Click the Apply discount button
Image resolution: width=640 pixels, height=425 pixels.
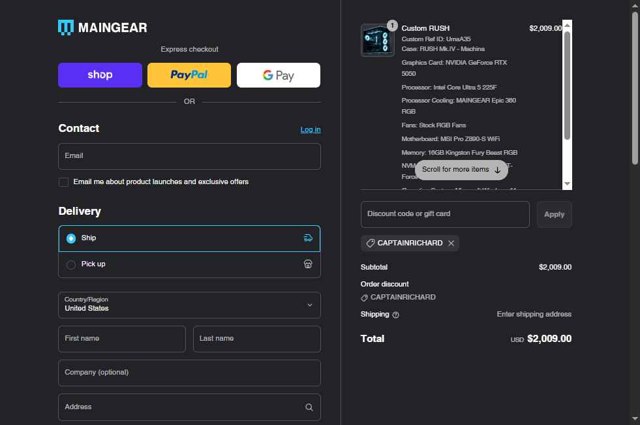(554, 214)
